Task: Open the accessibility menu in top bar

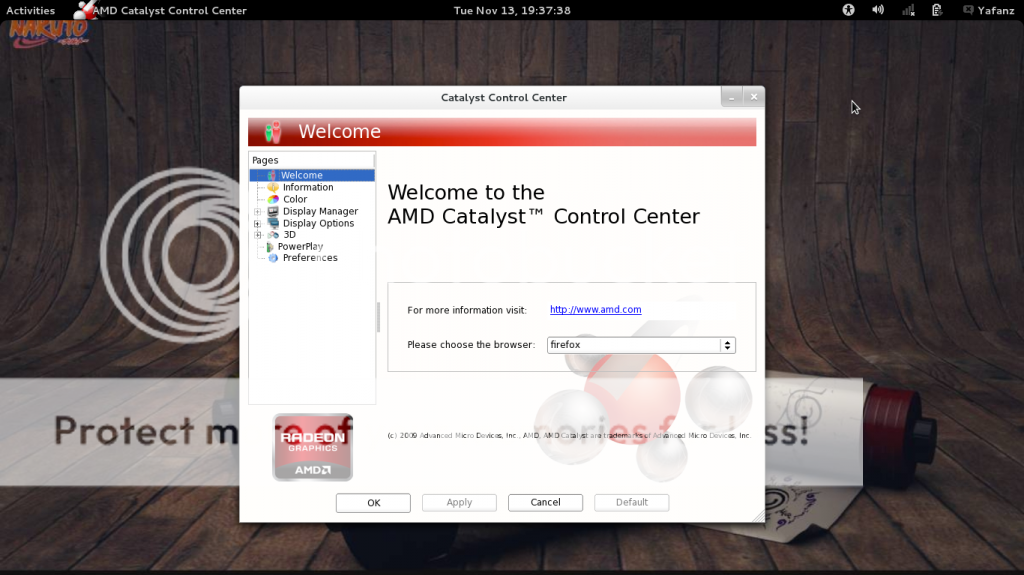Action: click(x=848, y=10)
